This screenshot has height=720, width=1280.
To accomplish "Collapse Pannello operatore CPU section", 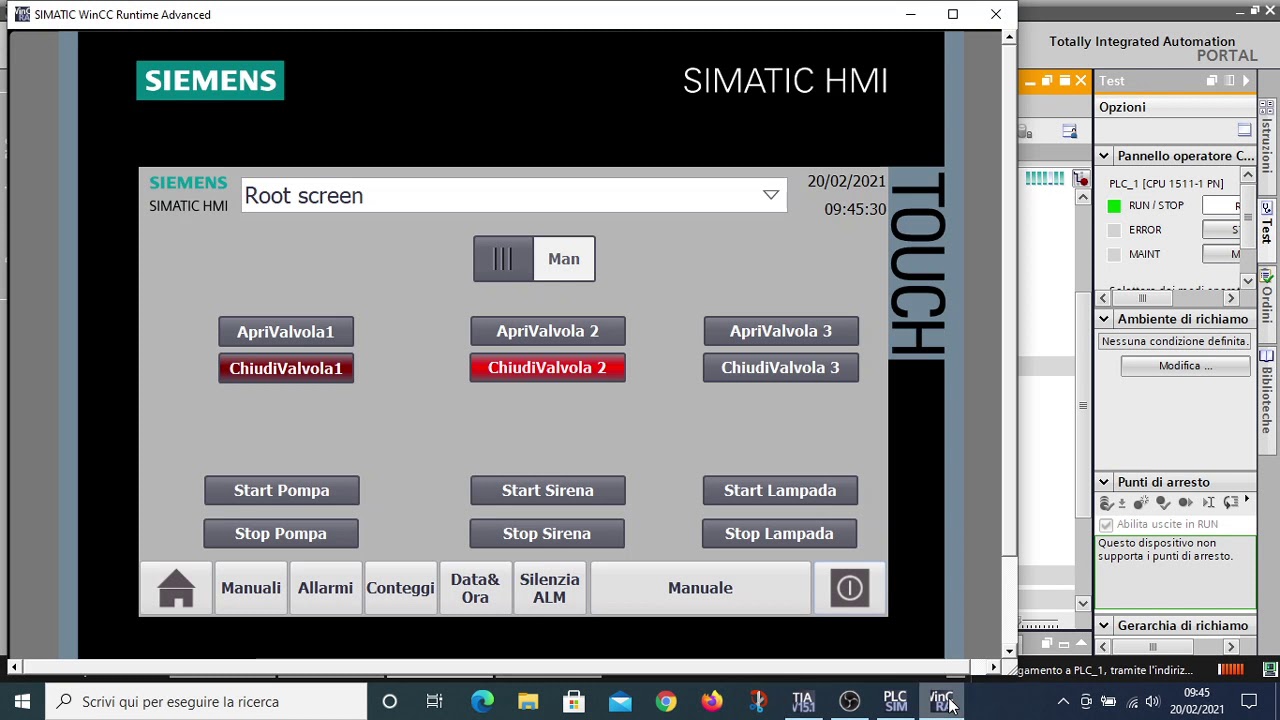I will click(x=1104, y=156).
